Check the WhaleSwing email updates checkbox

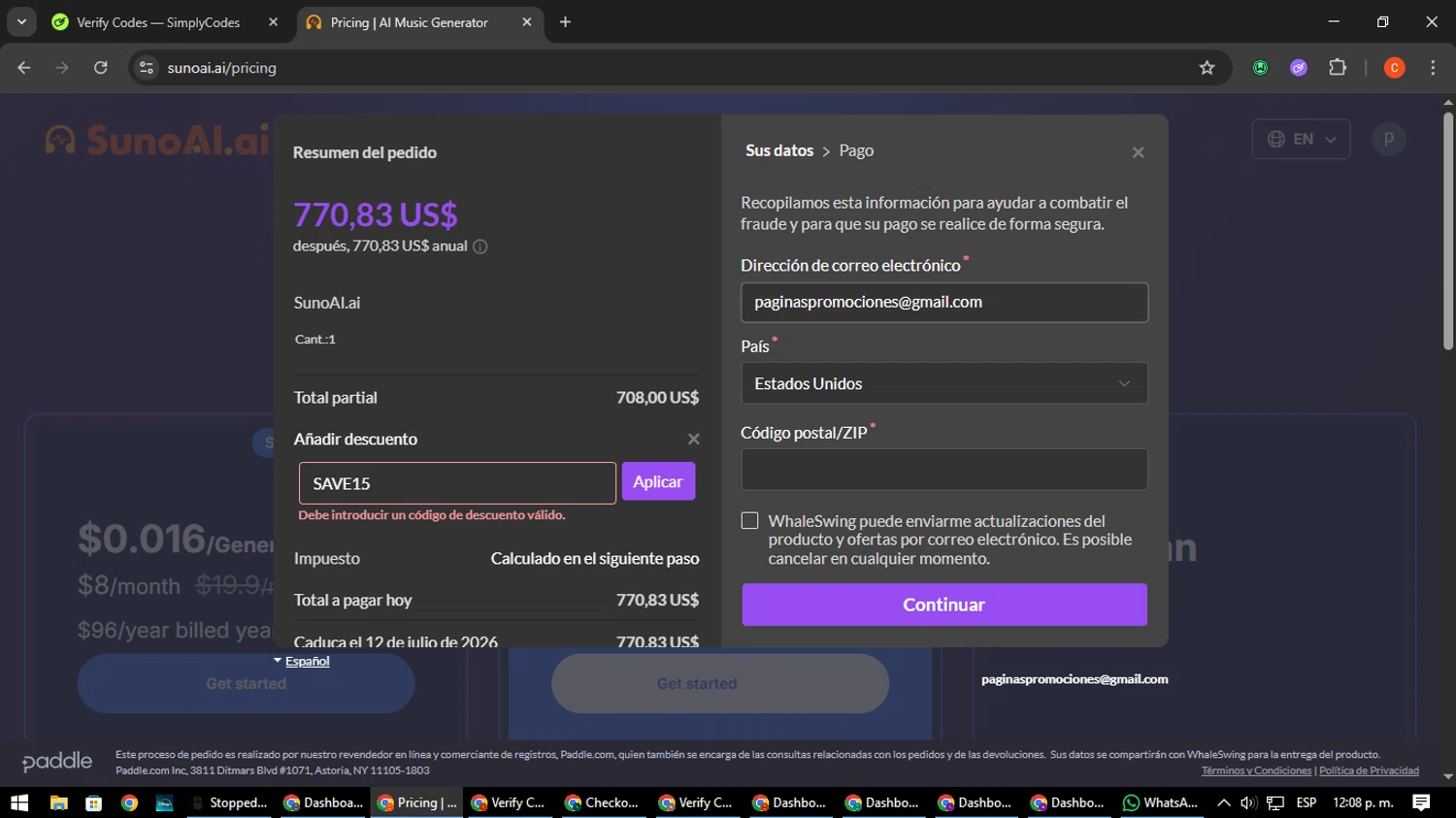point(749,521)
